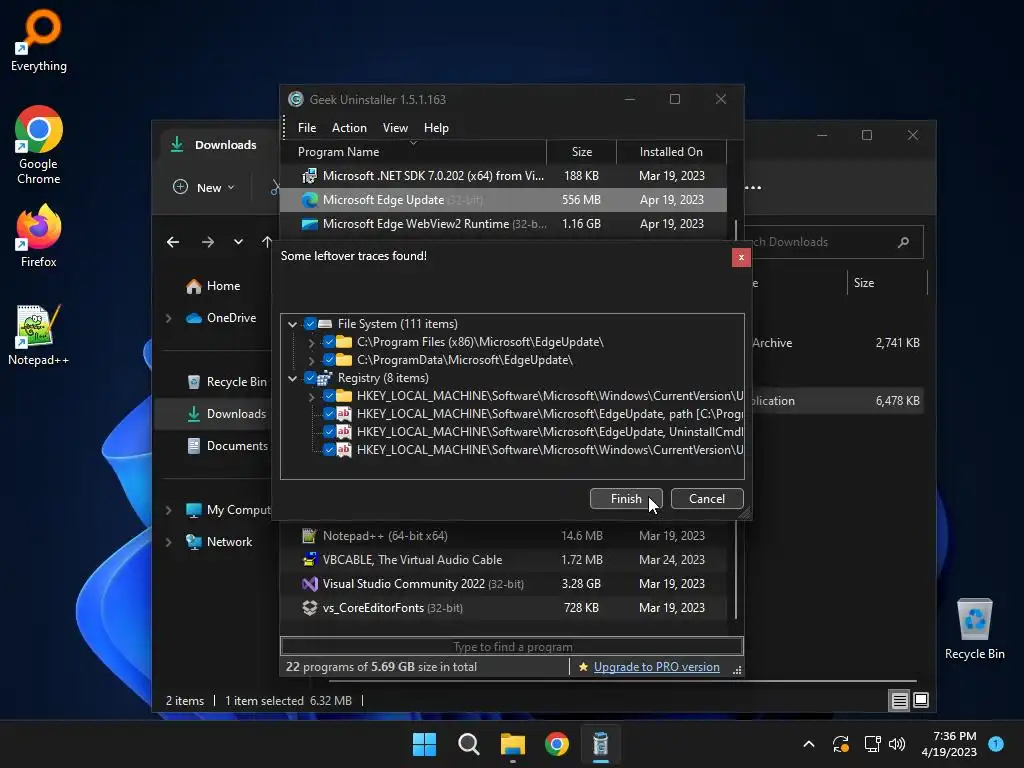Click VBCABLE program icon
This screenshot has height=768, width=1024.
tap(310, 560)
